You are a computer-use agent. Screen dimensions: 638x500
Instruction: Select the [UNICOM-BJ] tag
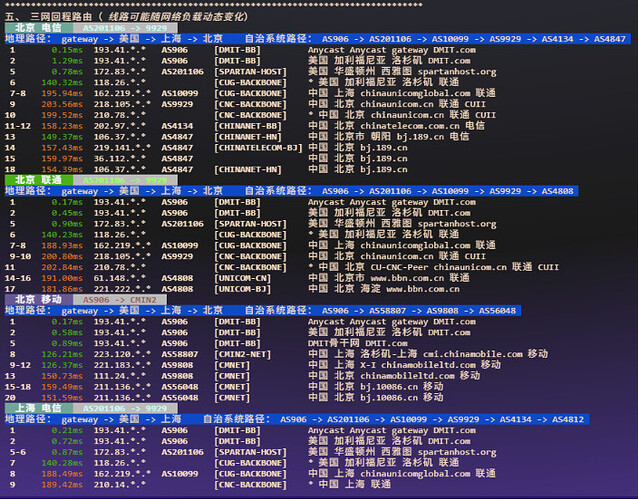[243, 289]
